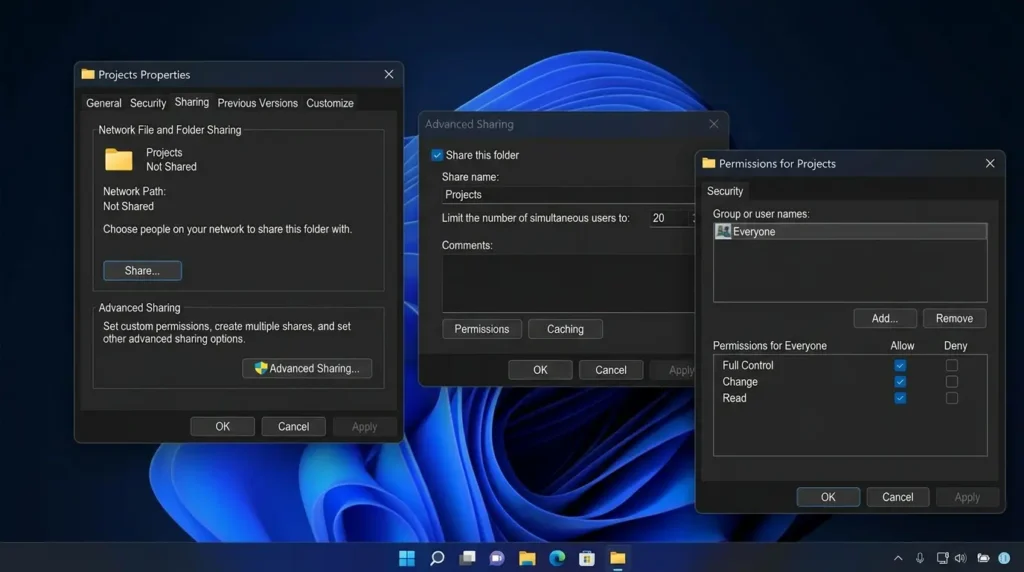
Task: Click the microphone tray icon
Action: 920,558
